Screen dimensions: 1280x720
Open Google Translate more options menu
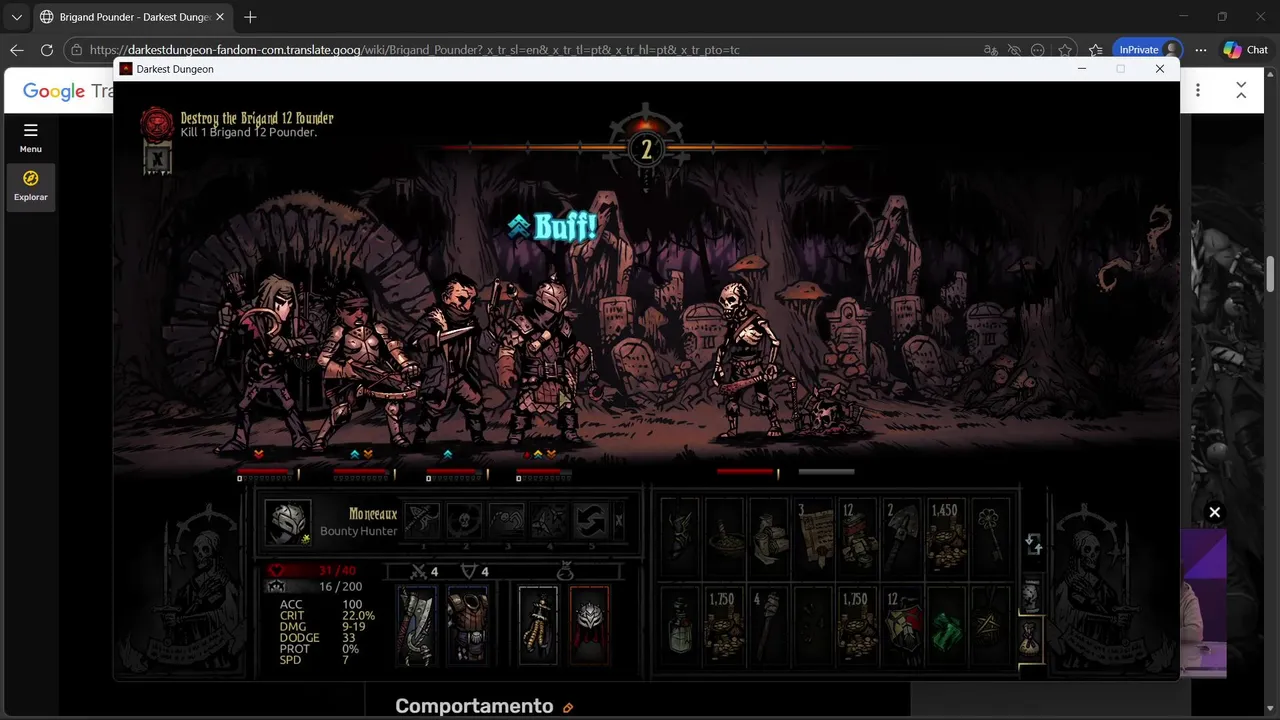tap(1198, 91)
